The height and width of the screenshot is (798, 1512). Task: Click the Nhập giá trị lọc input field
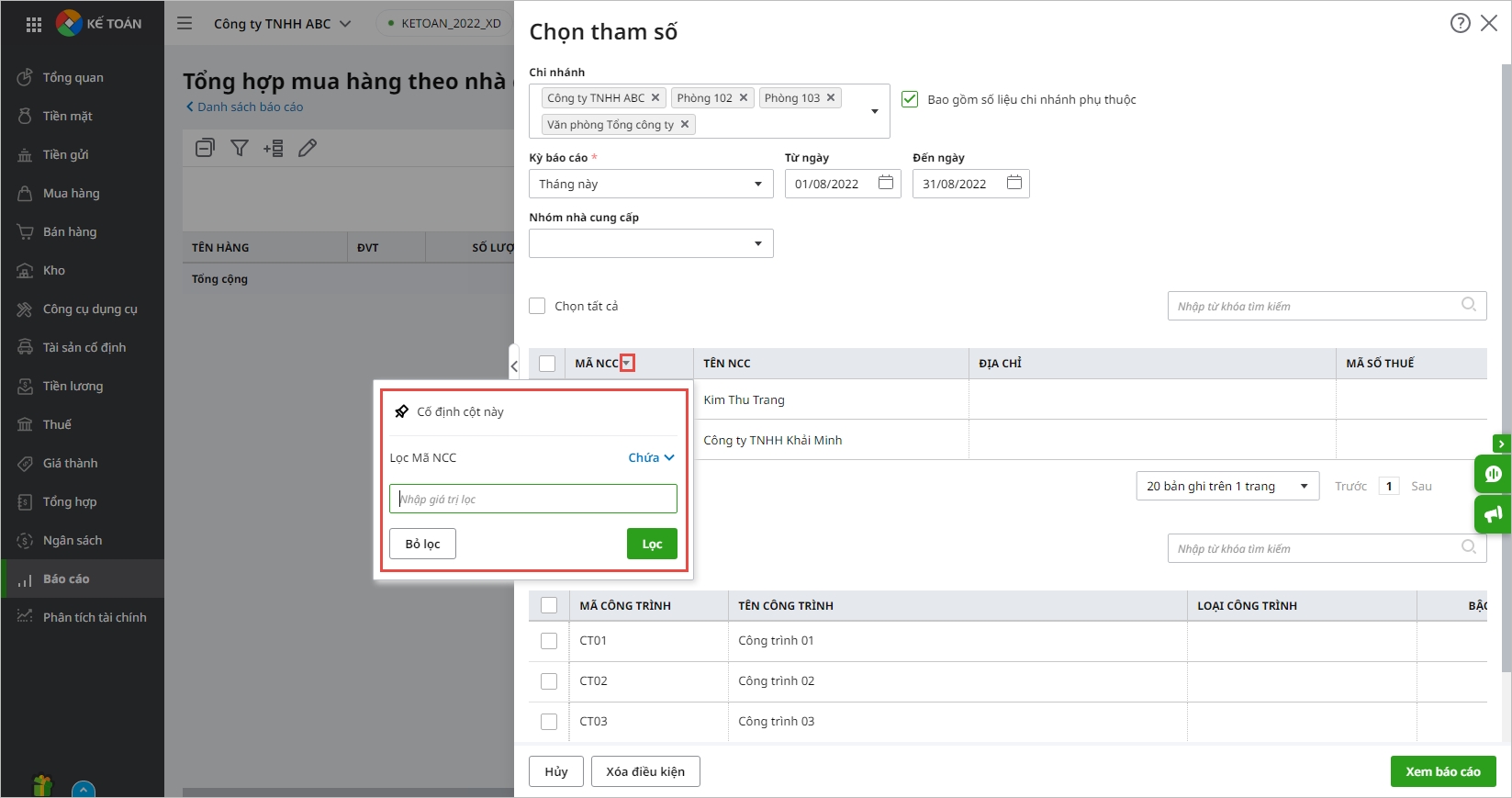pyautogui.click(x=532, y=499)
